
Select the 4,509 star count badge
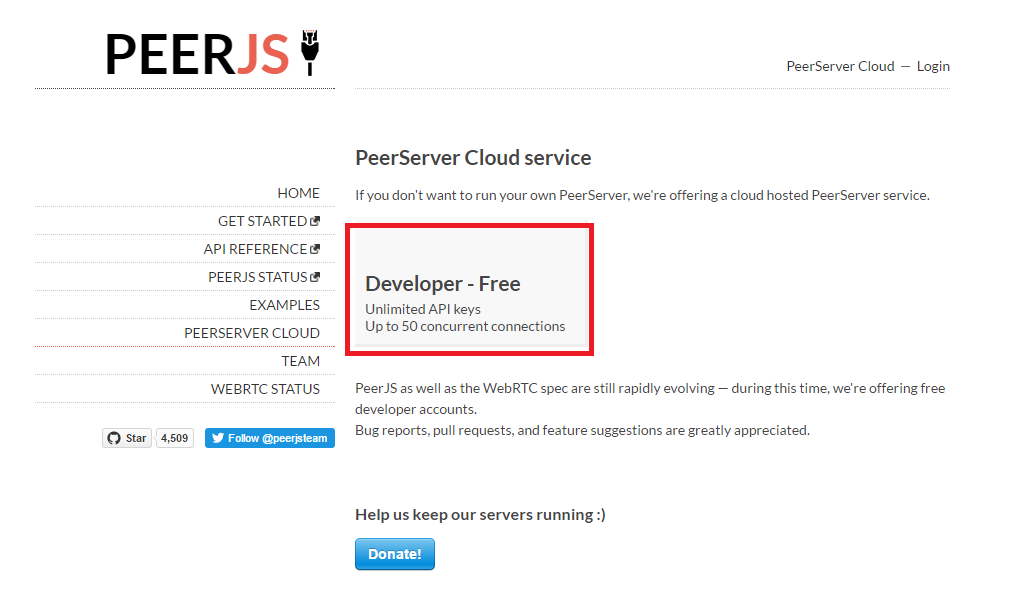(174, 437)
